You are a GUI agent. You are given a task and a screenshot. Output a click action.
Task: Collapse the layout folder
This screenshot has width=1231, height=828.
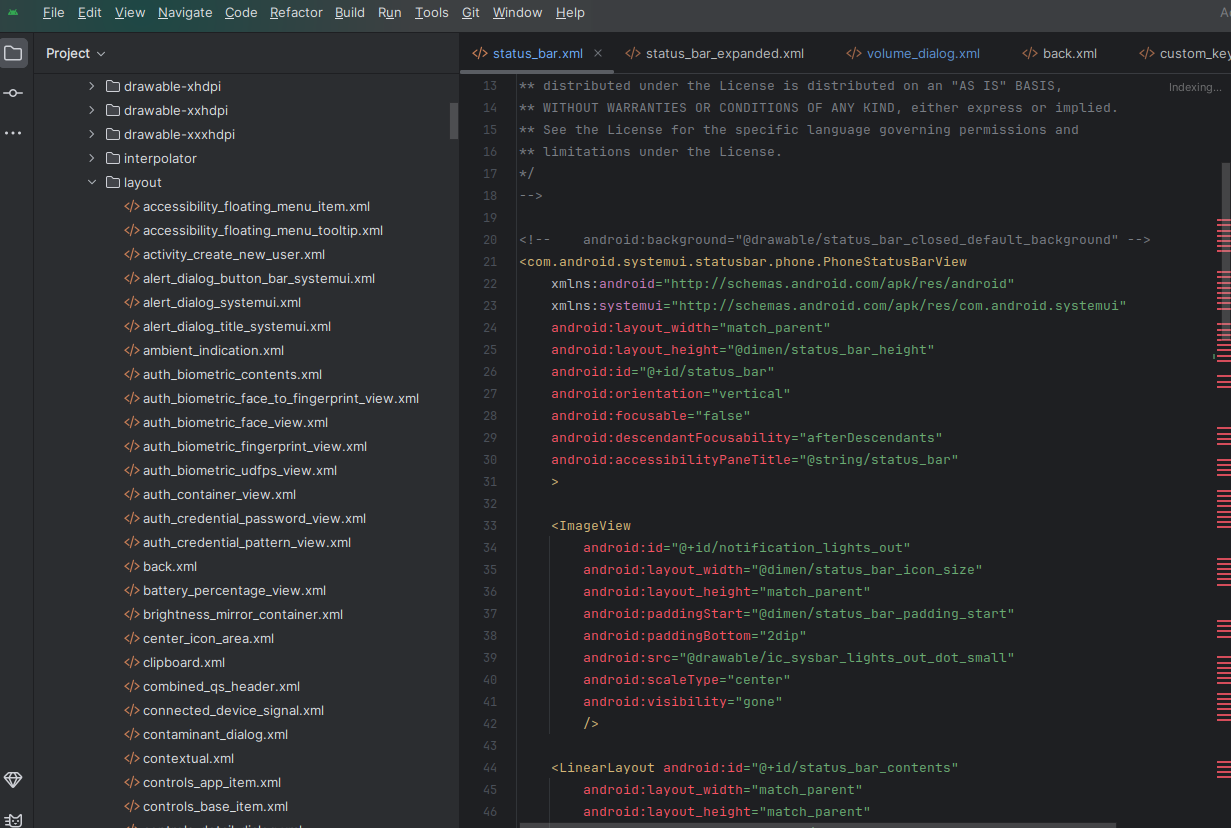[92, 182]
